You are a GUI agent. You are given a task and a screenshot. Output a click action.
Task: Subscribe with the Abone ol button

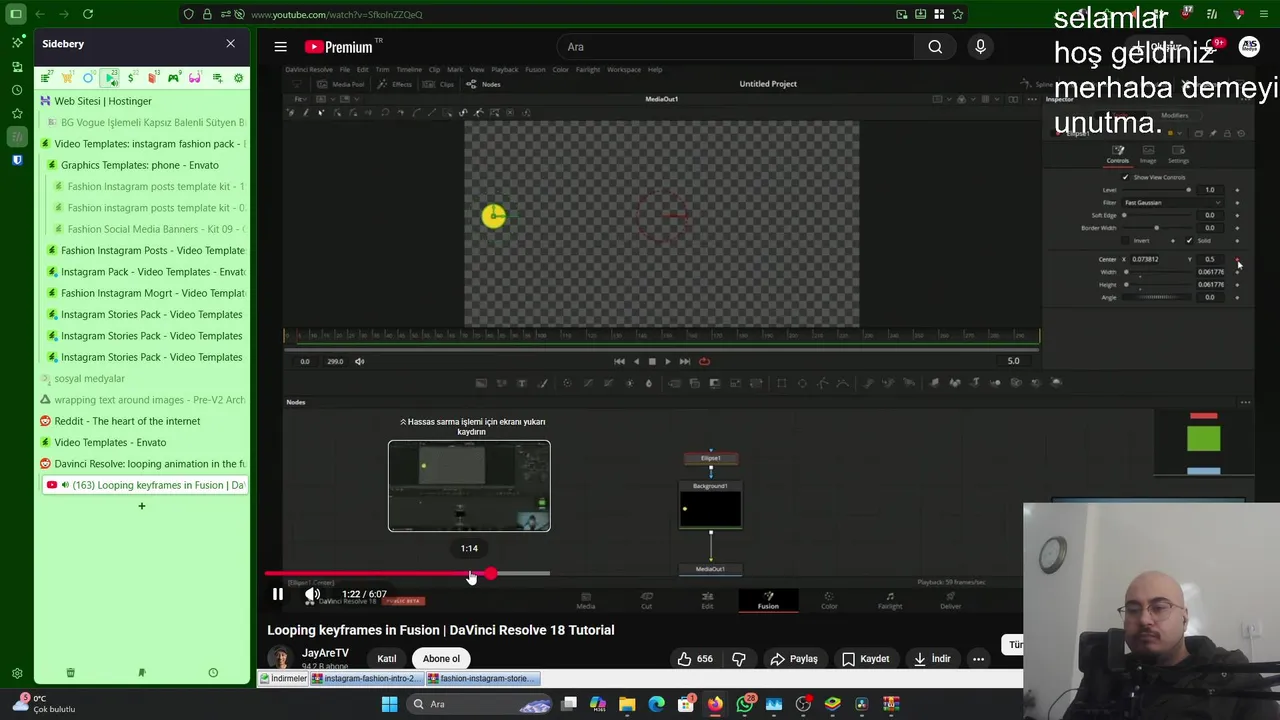coord(441,659)
